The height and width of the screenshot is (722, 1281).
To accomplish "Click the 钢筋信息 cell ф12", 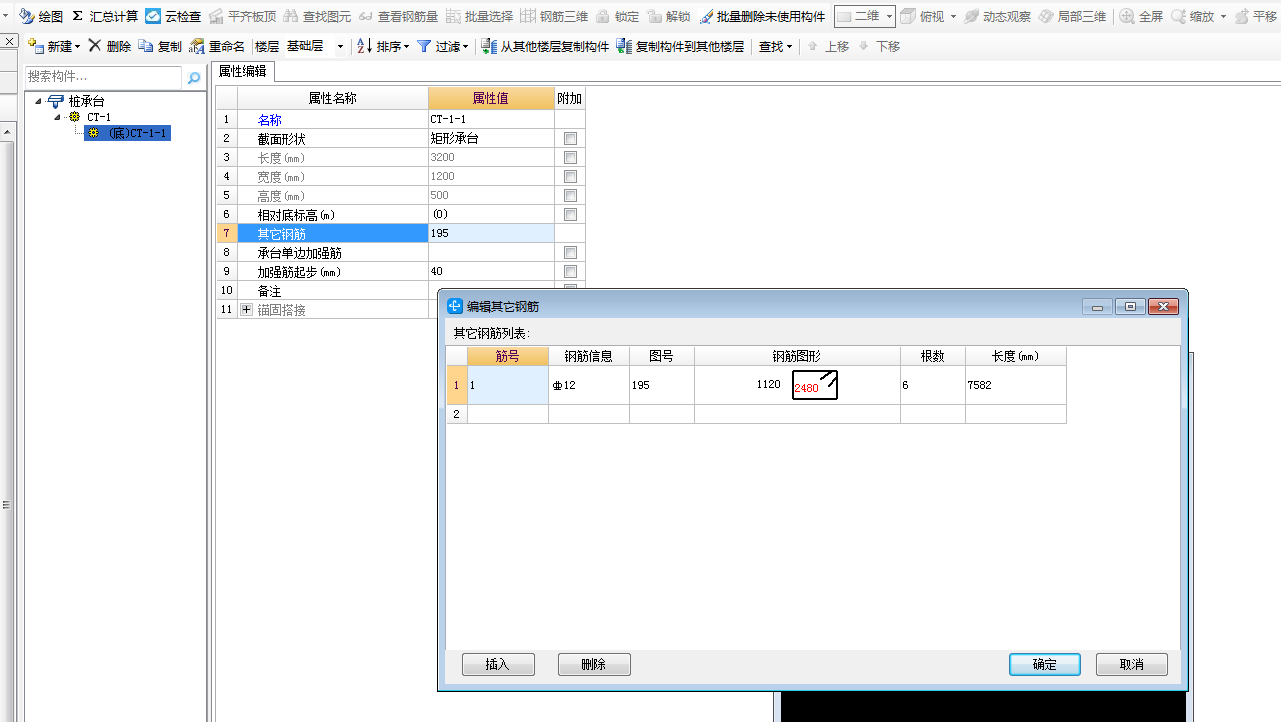I will point(588,385).
